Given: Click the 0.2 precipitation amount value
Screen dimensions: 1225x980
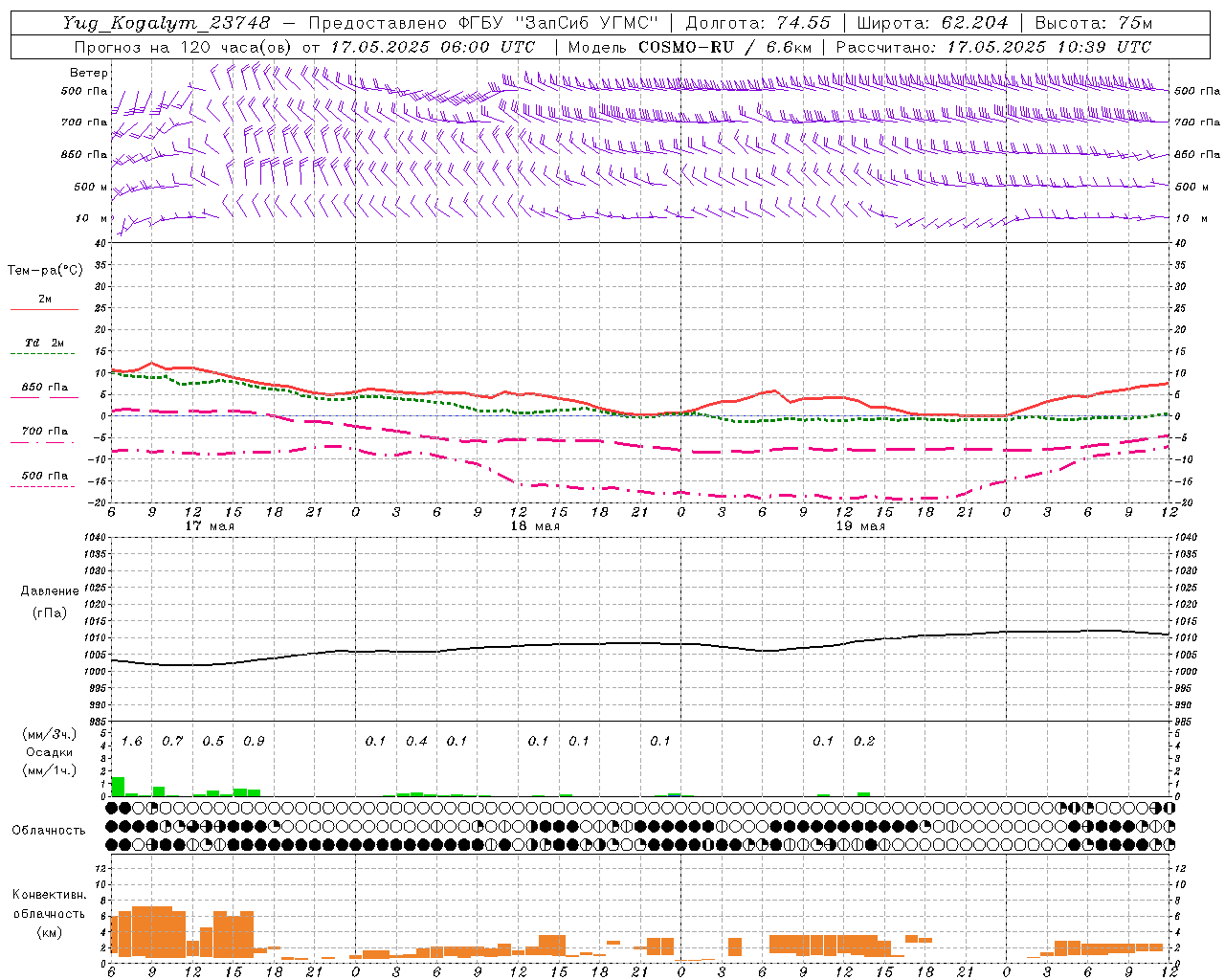Looking at the screenshot, I should click(864, 741).
